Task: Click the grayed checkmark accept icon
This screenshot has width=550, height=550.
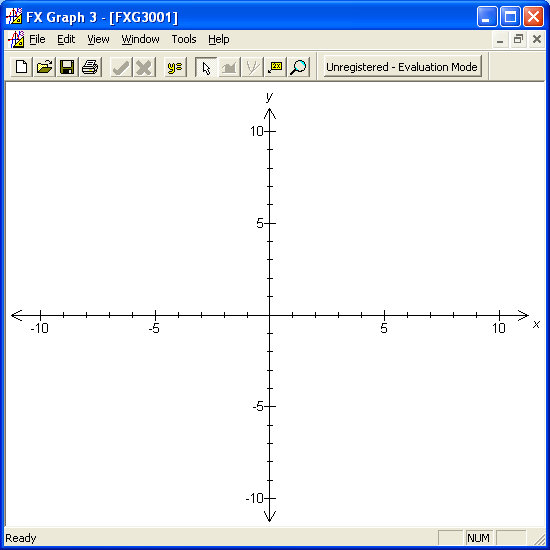Action: tap(121, 67)
